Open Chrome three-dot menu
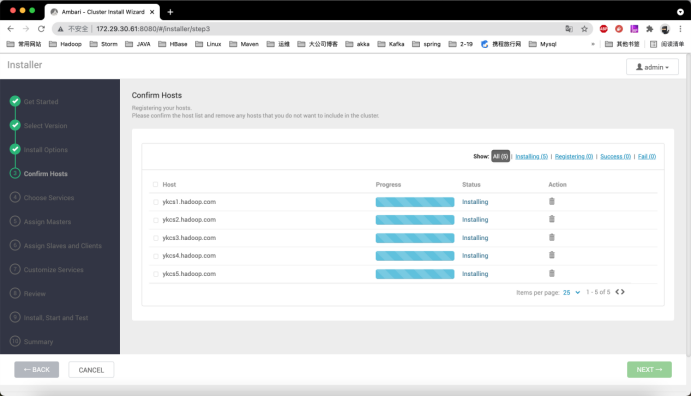Screen dimensions: 692x396 tap(681, 29)
